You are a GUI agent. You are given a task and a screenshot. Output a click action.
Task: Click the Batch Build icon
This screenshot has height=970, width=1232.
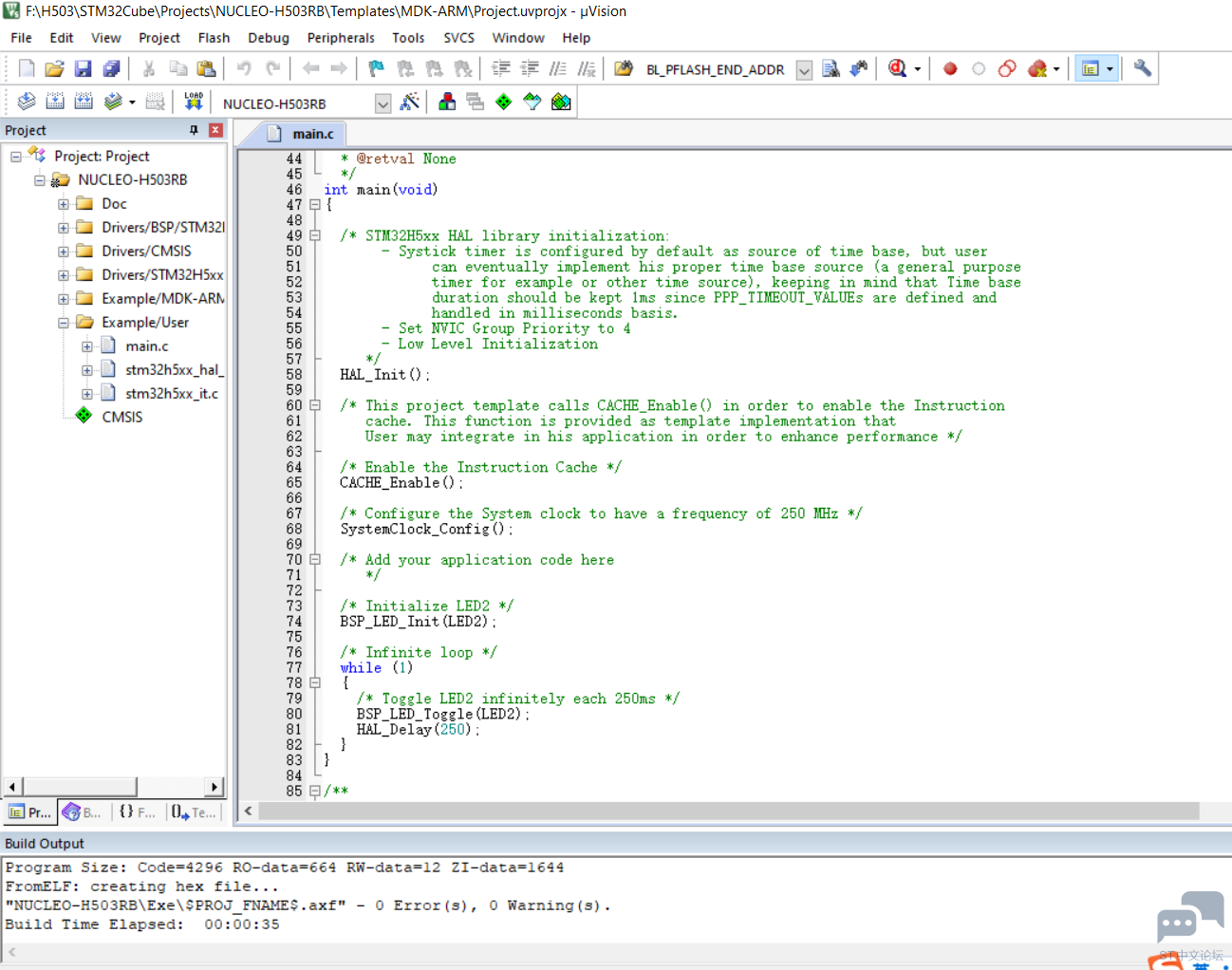click(x=113, y=102)
